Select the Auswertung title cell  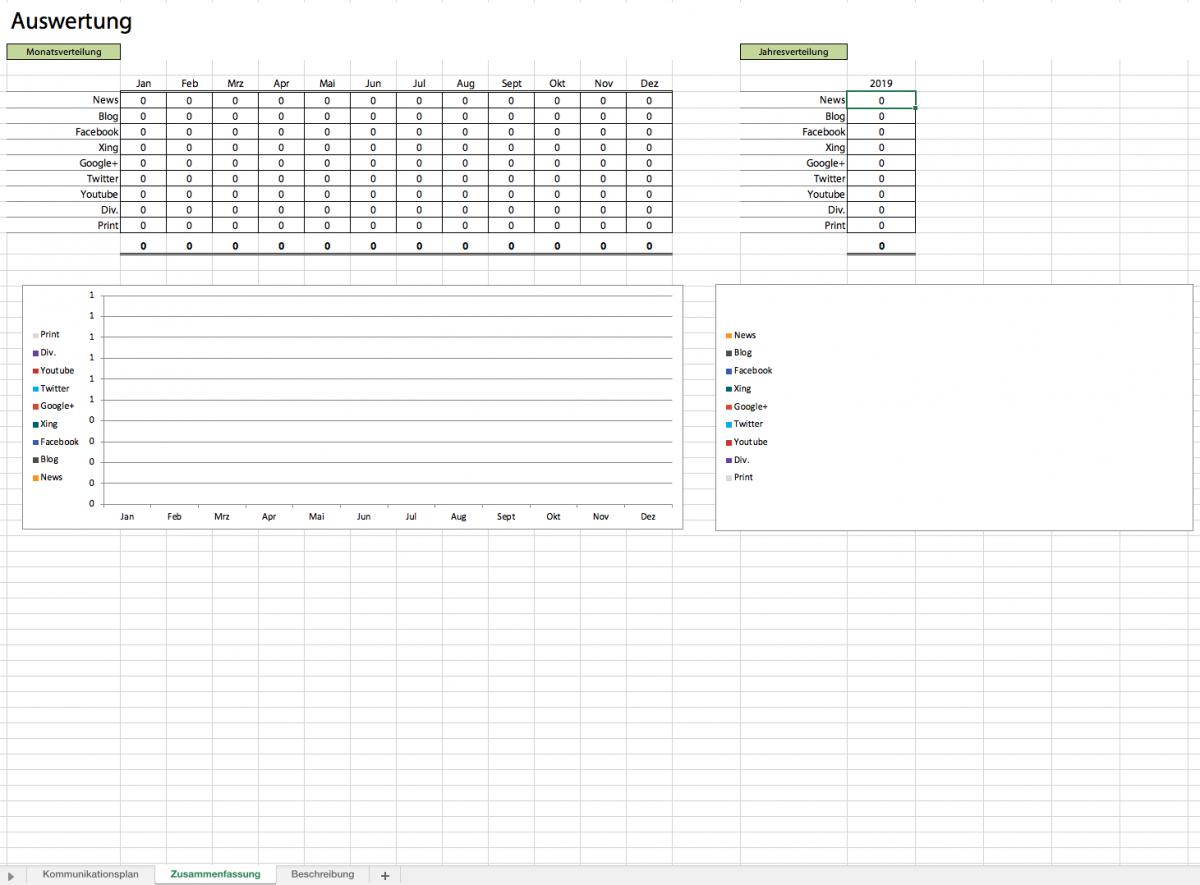click(x=71, y=21)
